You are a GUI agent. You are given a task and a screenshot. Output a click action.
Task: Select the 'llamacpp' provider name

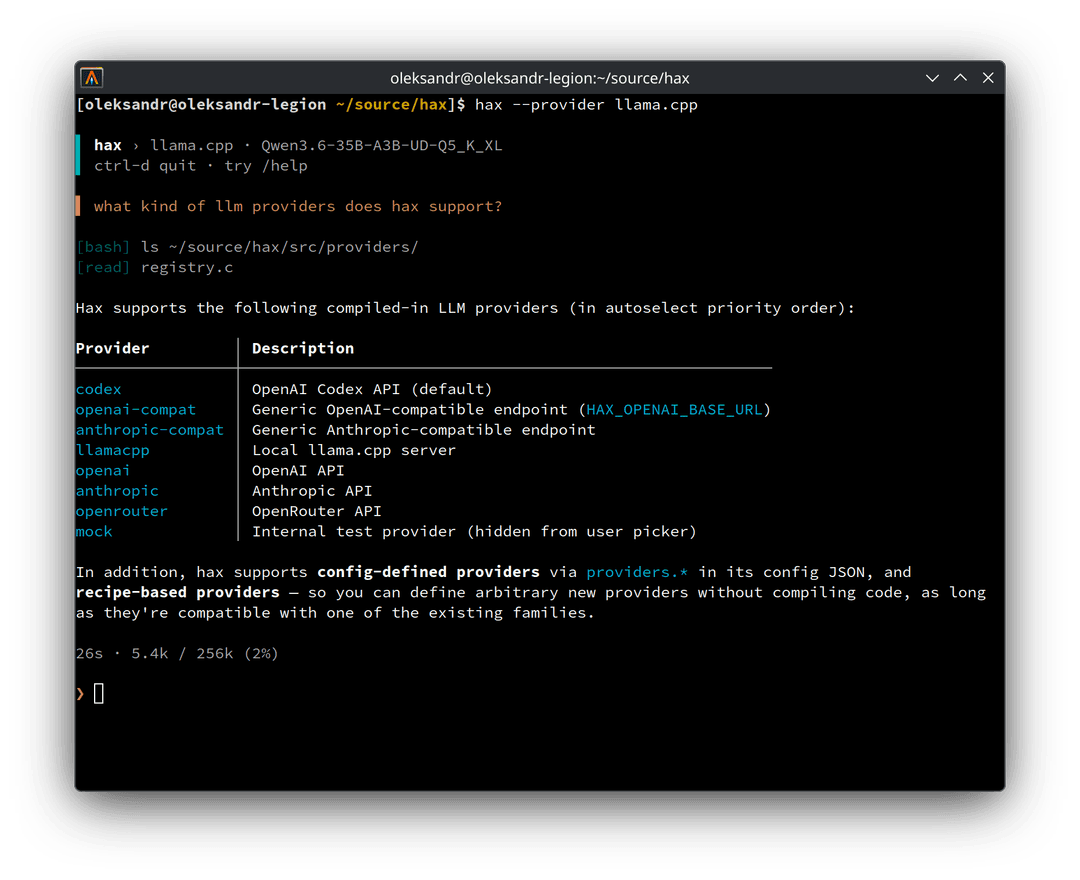pos(112,450)
